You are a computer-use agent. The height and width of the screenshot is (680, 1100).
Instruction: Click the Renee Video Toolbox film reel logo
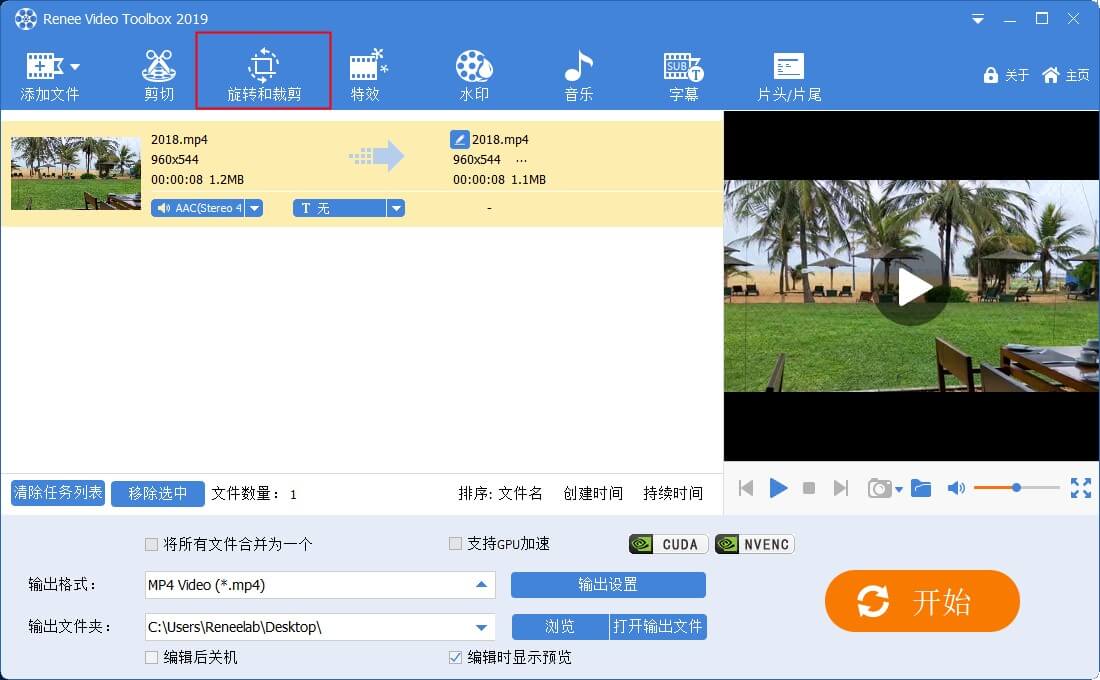pos(26,19)
